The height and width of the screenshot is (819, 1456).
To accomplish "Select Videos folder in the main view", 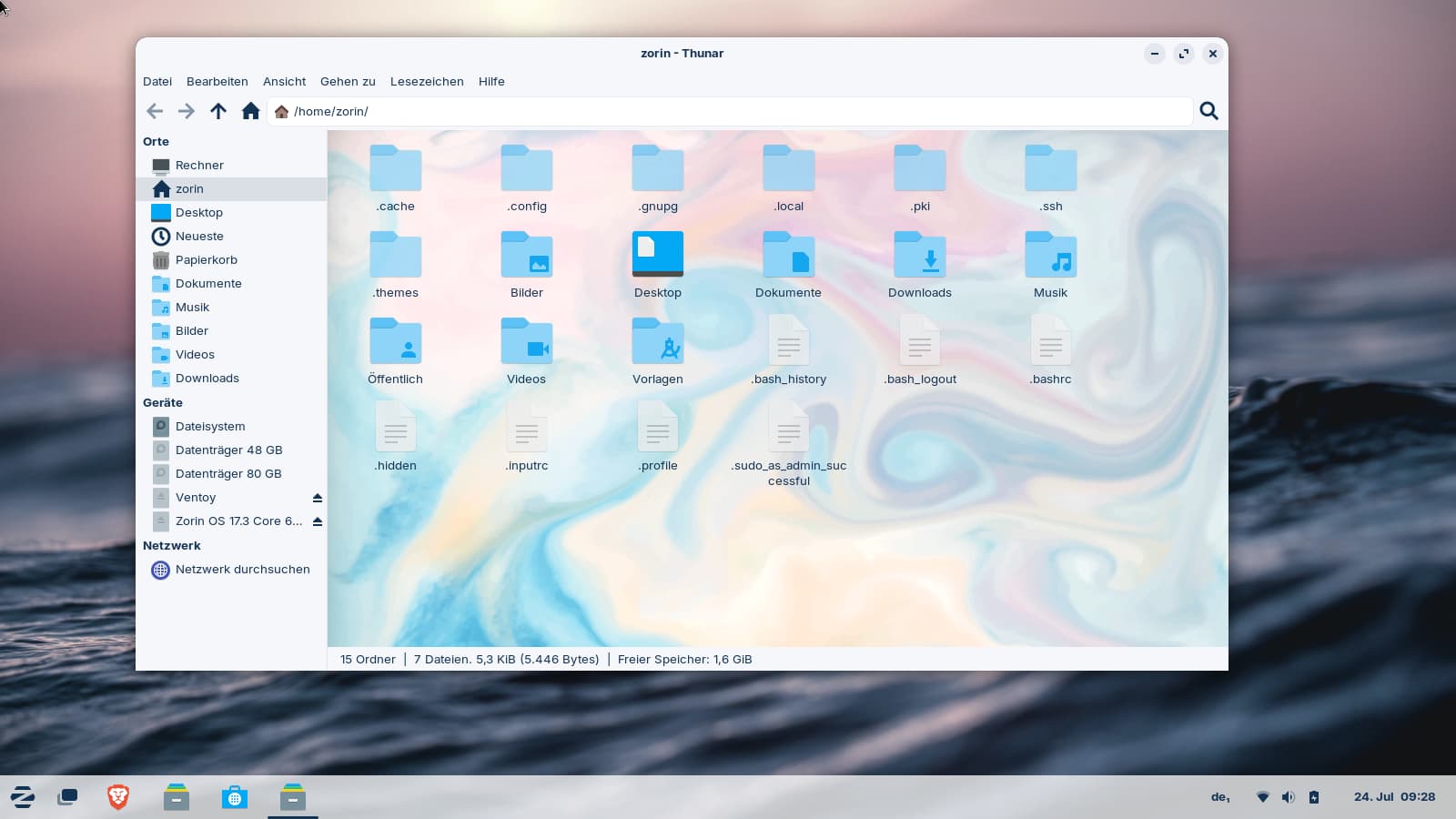I will click(527, 351).
